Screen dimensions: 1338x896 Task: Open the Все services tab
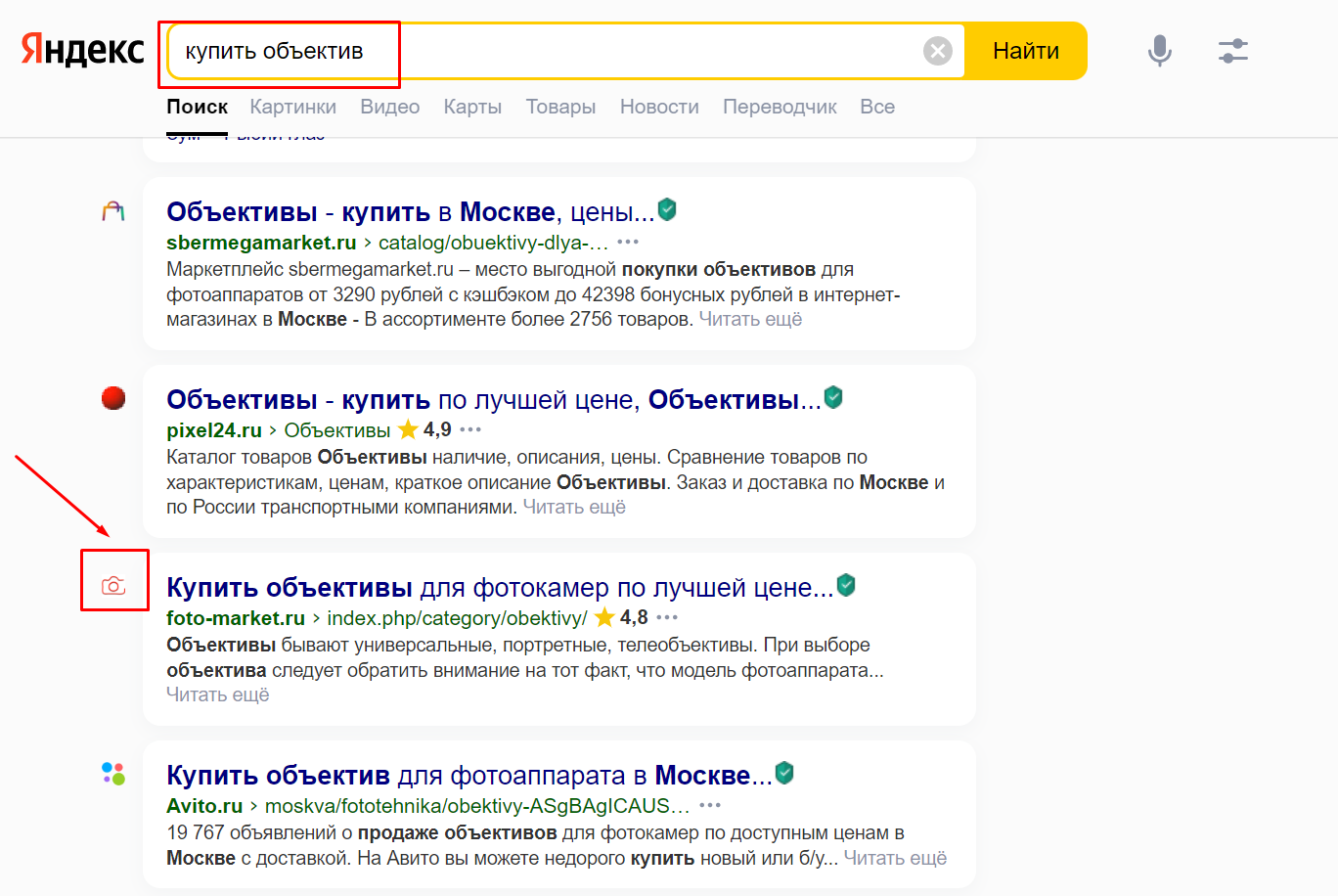click(877, 107)
